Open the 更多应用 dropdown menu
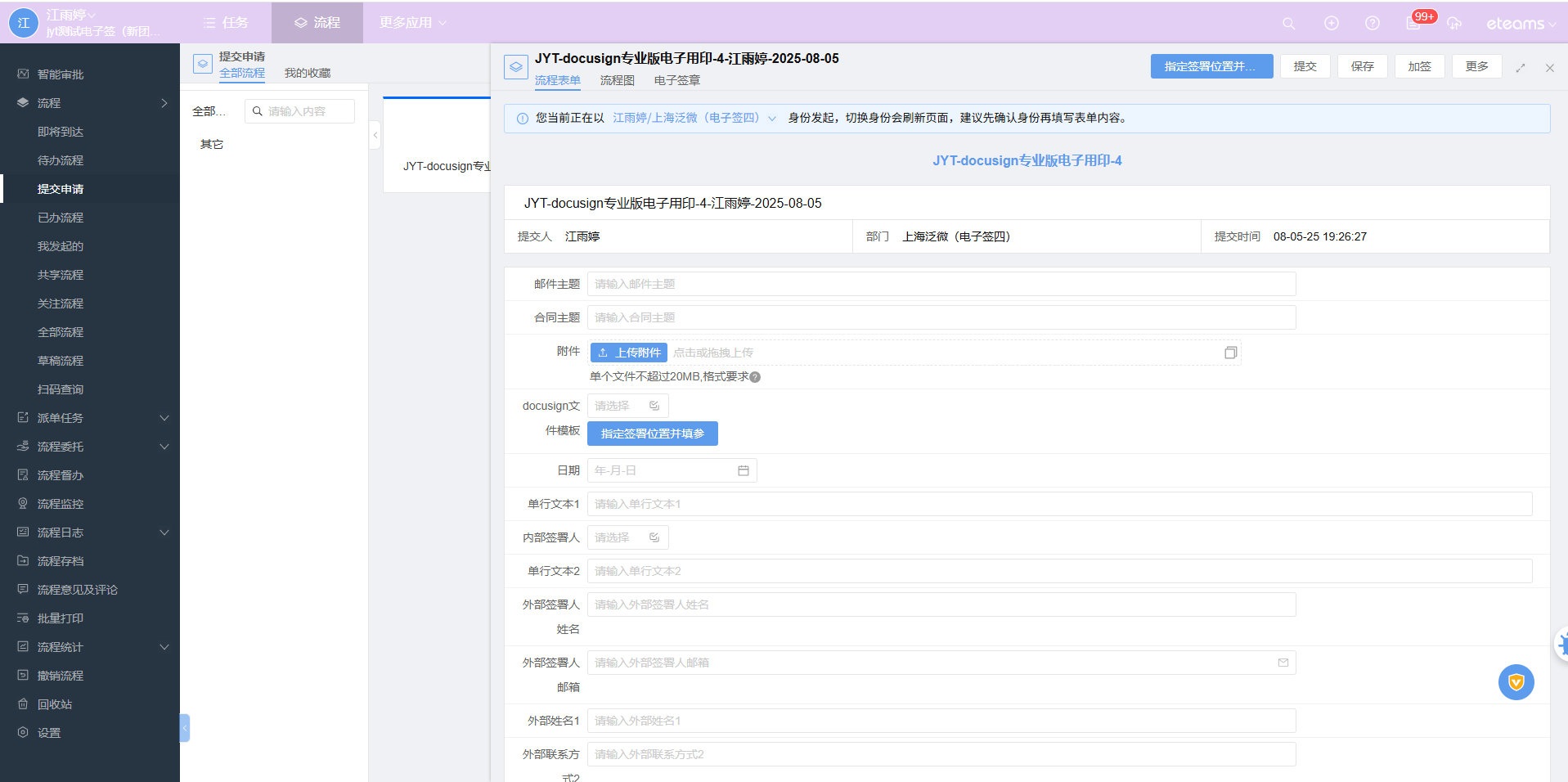 (412, 23)
